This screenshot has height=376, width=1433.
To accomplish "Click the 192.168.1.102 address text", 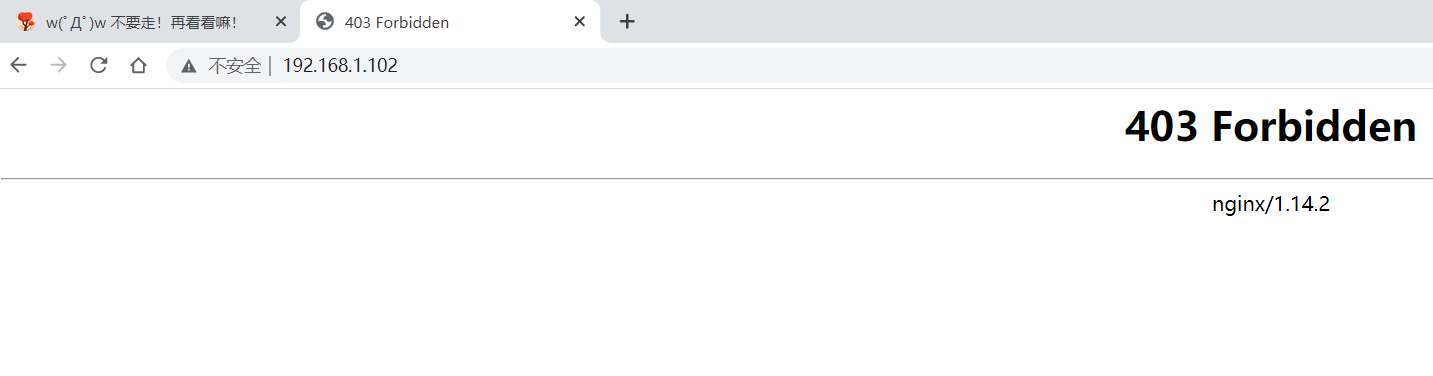I will tap(340, 66).
